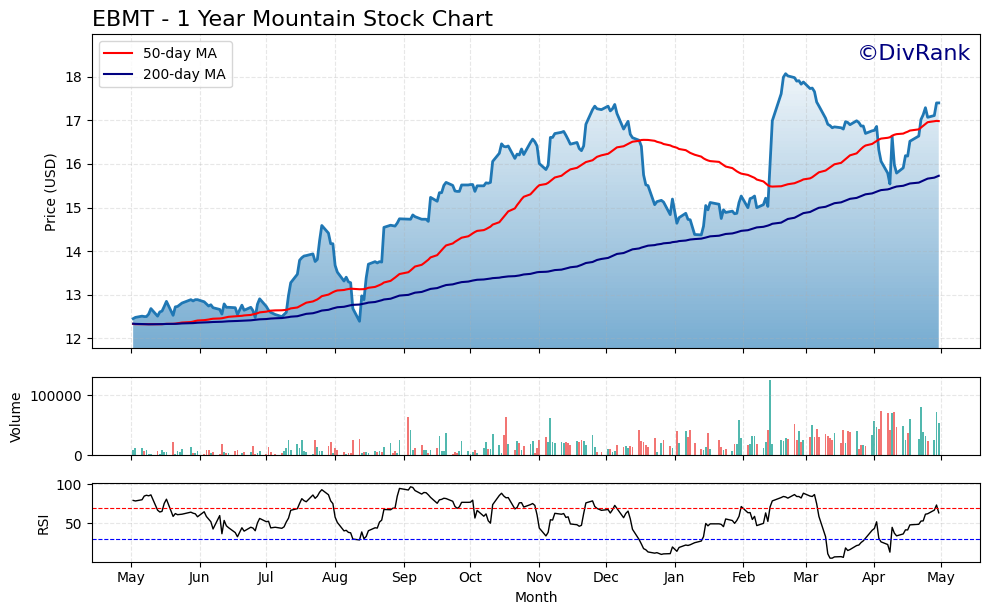The image size is (989, 615).
Task: Click the navy line sample in the legend
Action: [x=119, y=74]
